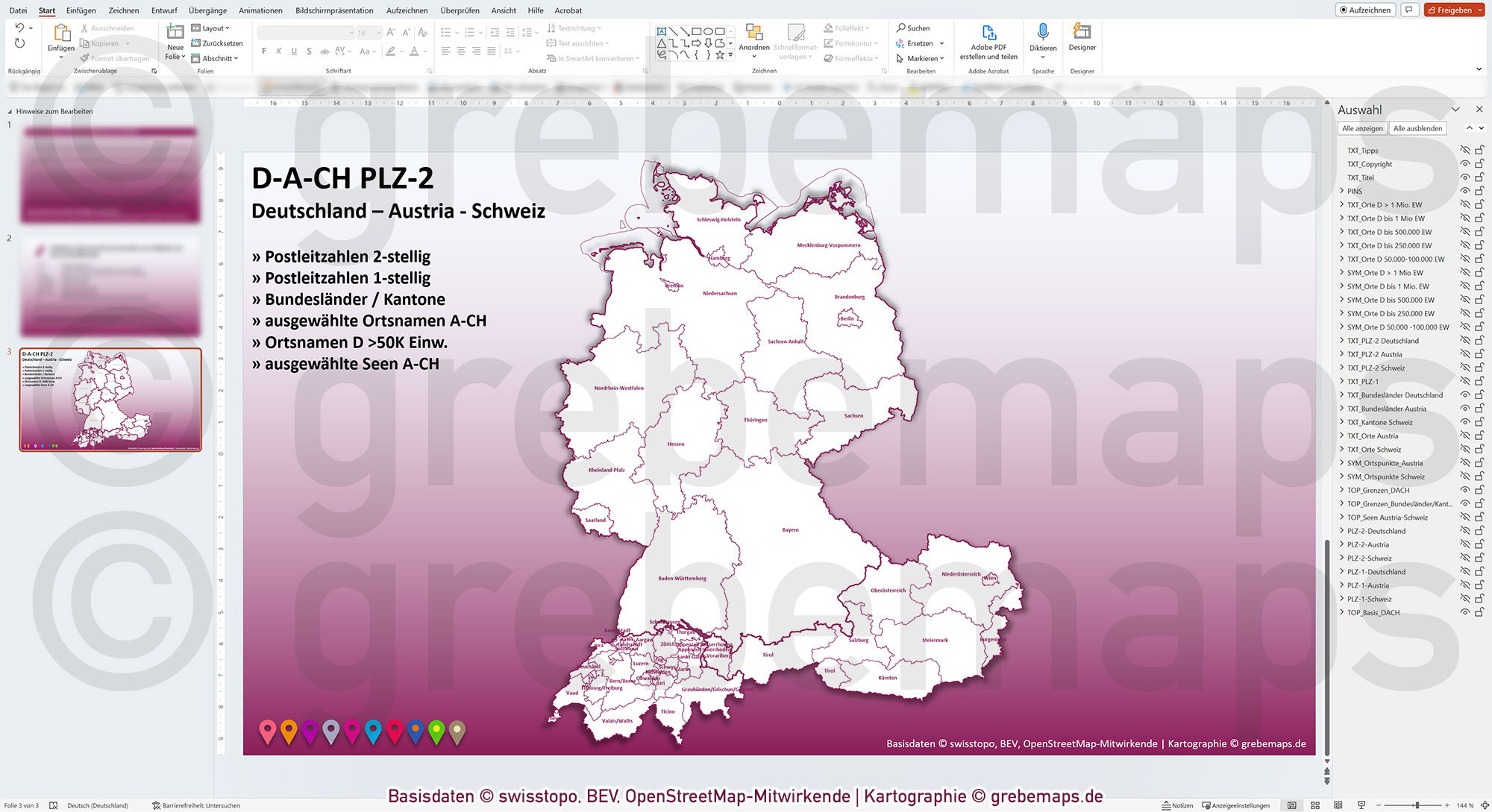Viewport: 1492px width, 812px height.
Task: Click the underline U formatting icon
Action: pyautogui.click(x=294, y=51)
